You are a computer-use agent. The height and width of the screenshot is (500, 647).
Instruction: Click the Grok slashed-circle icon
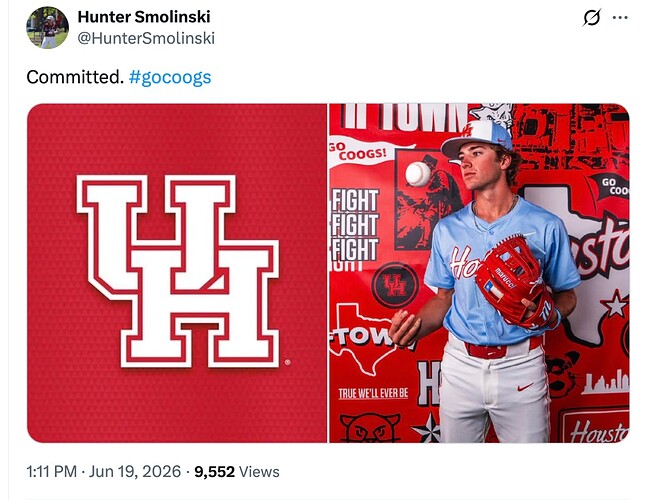(x=592, y=18)
